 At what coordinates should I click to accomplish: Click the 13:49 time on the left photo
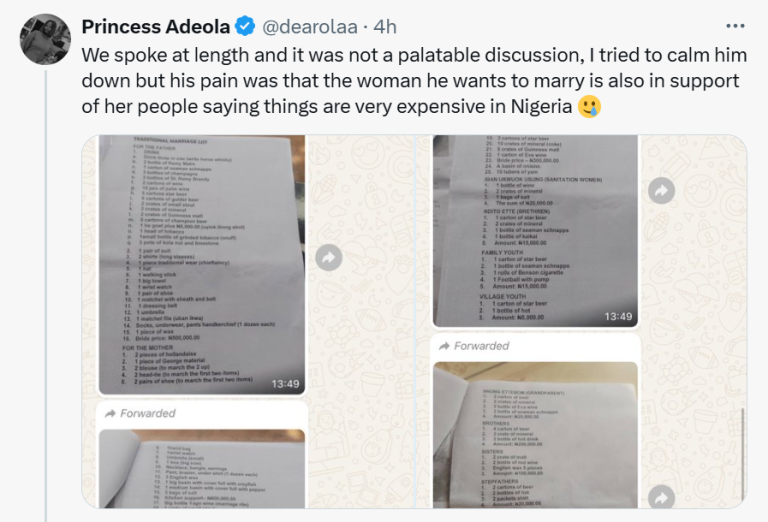click(x=285, y=384)
